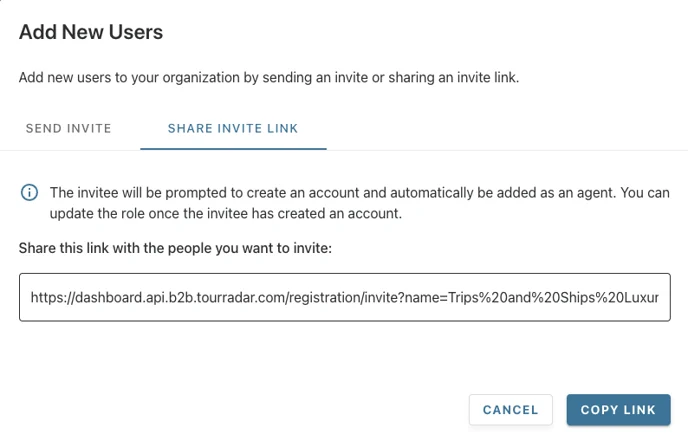Click the invitee account creation info message
688x441 pixels.
(359, 203)
